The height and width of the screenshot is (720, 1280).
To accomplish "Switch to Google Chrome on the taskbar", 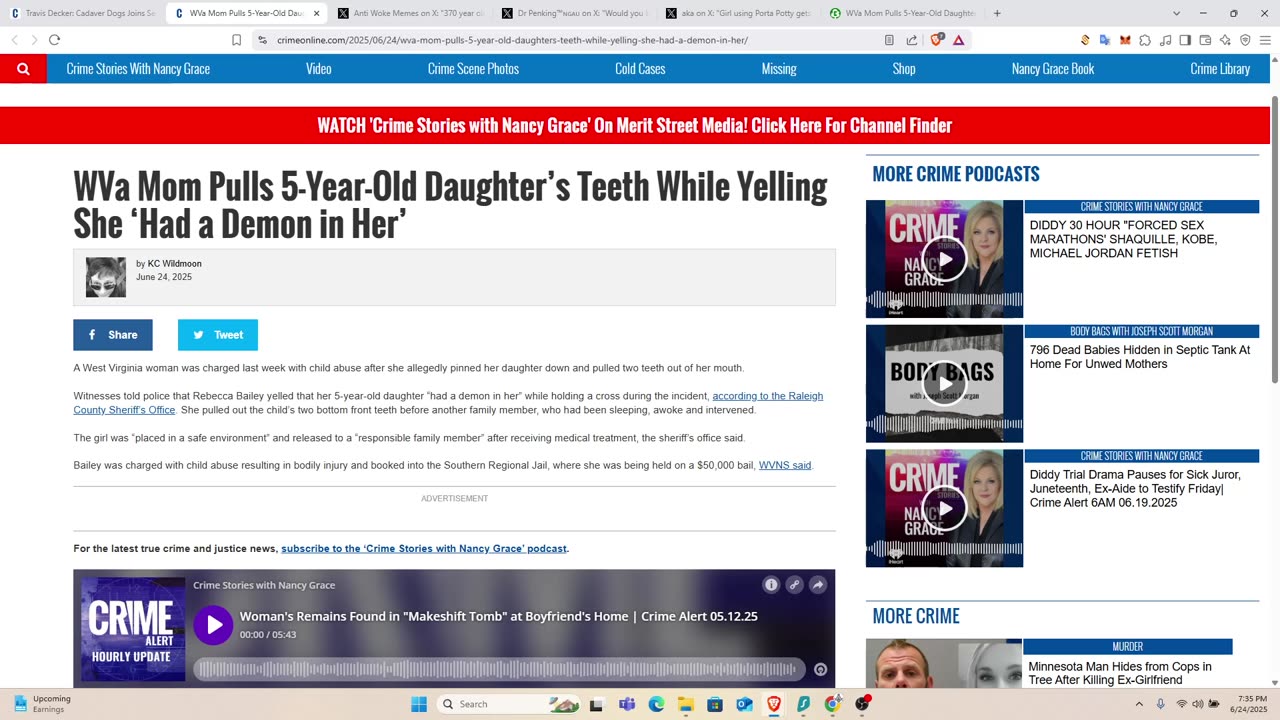I will [832, 704].
